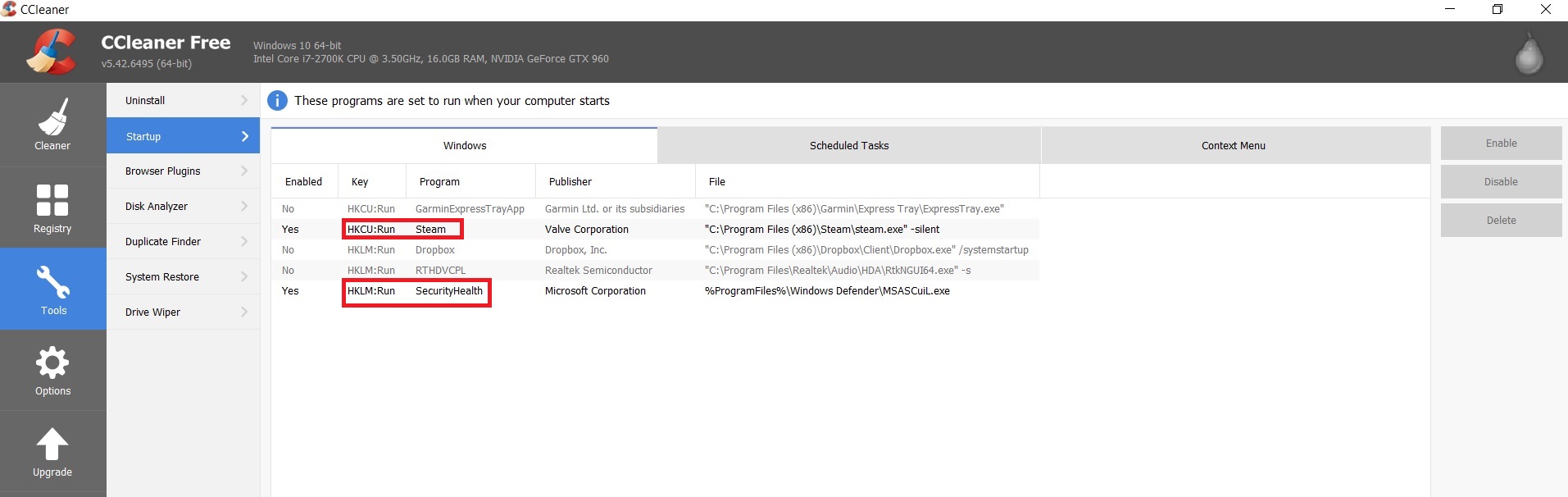Open the Cleaner broom icon section

[52, 117]
